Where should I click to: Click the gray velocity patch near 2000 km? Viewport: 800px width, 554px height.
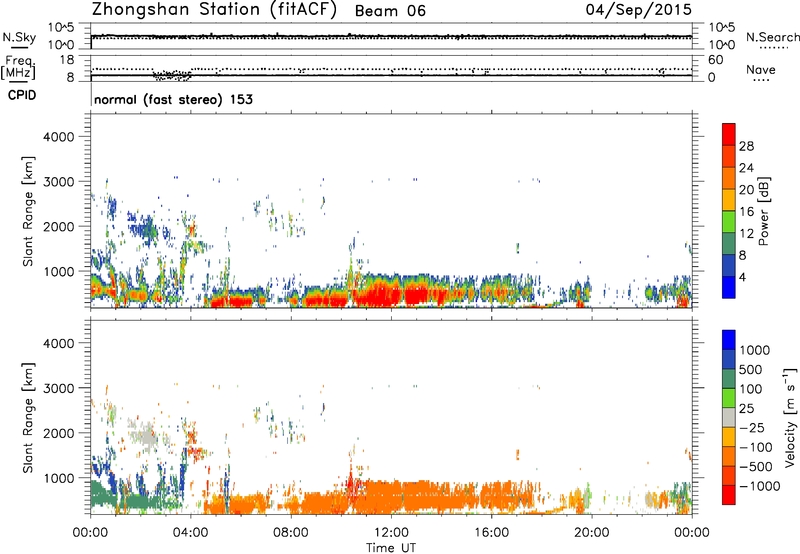(x=146, y=436)
